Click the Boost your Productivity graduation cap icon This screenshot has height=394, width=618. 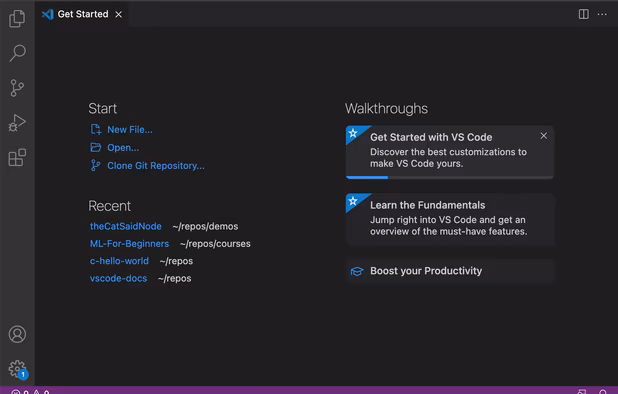(357, 271)
